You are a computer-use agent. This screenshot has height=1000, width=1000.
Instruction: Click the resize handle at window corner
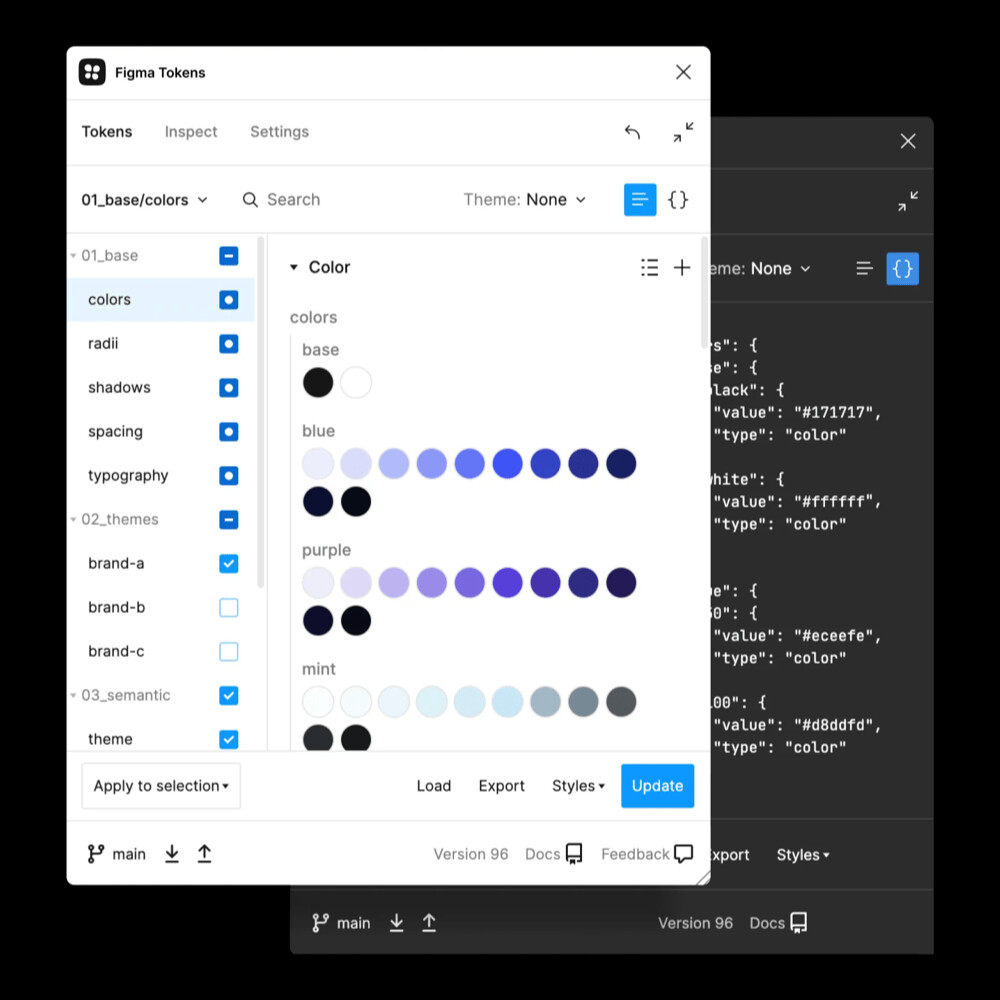point(703,878)
